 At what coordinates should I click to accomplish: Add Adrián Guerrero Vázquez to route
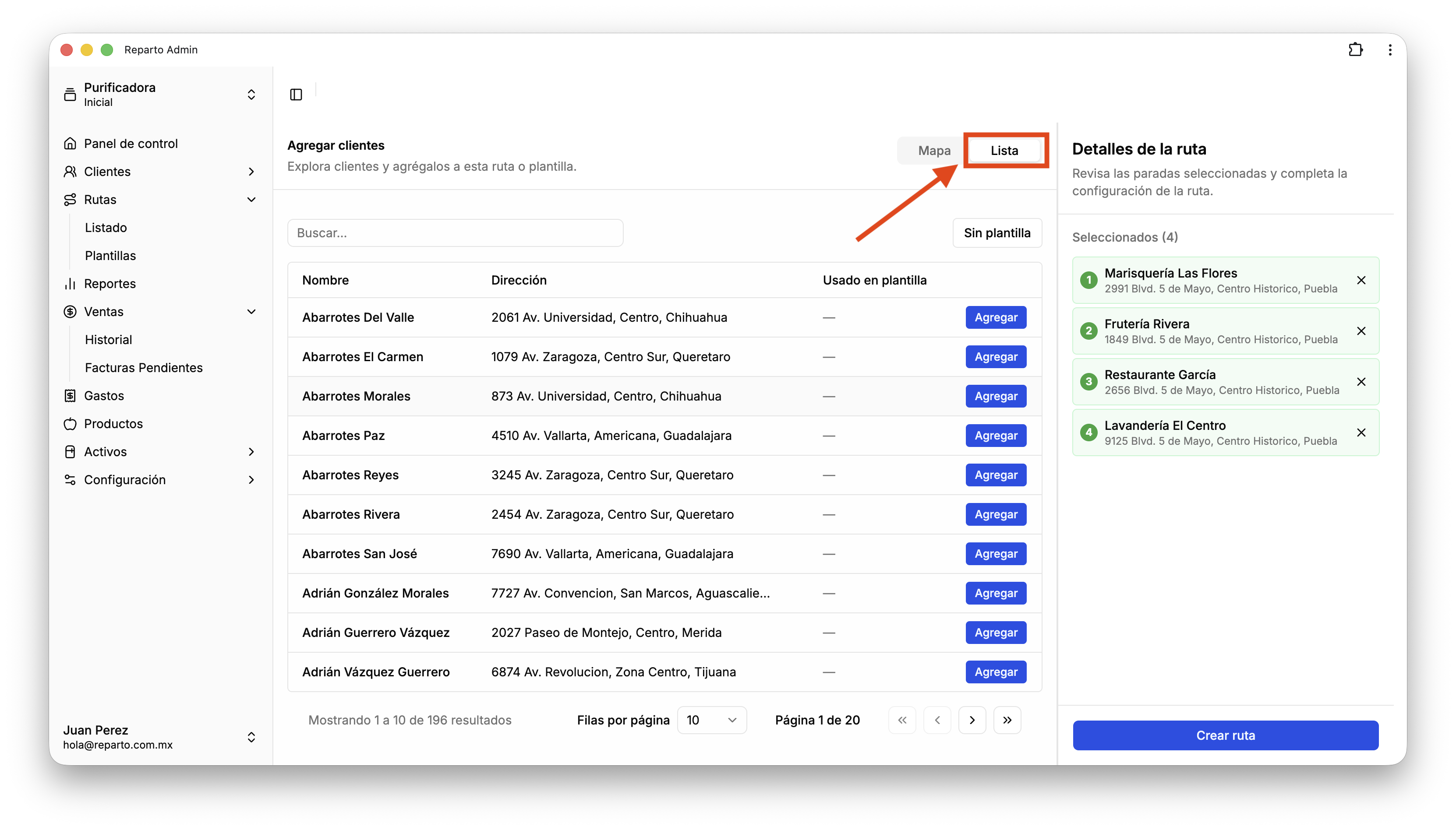pos(996,632)
